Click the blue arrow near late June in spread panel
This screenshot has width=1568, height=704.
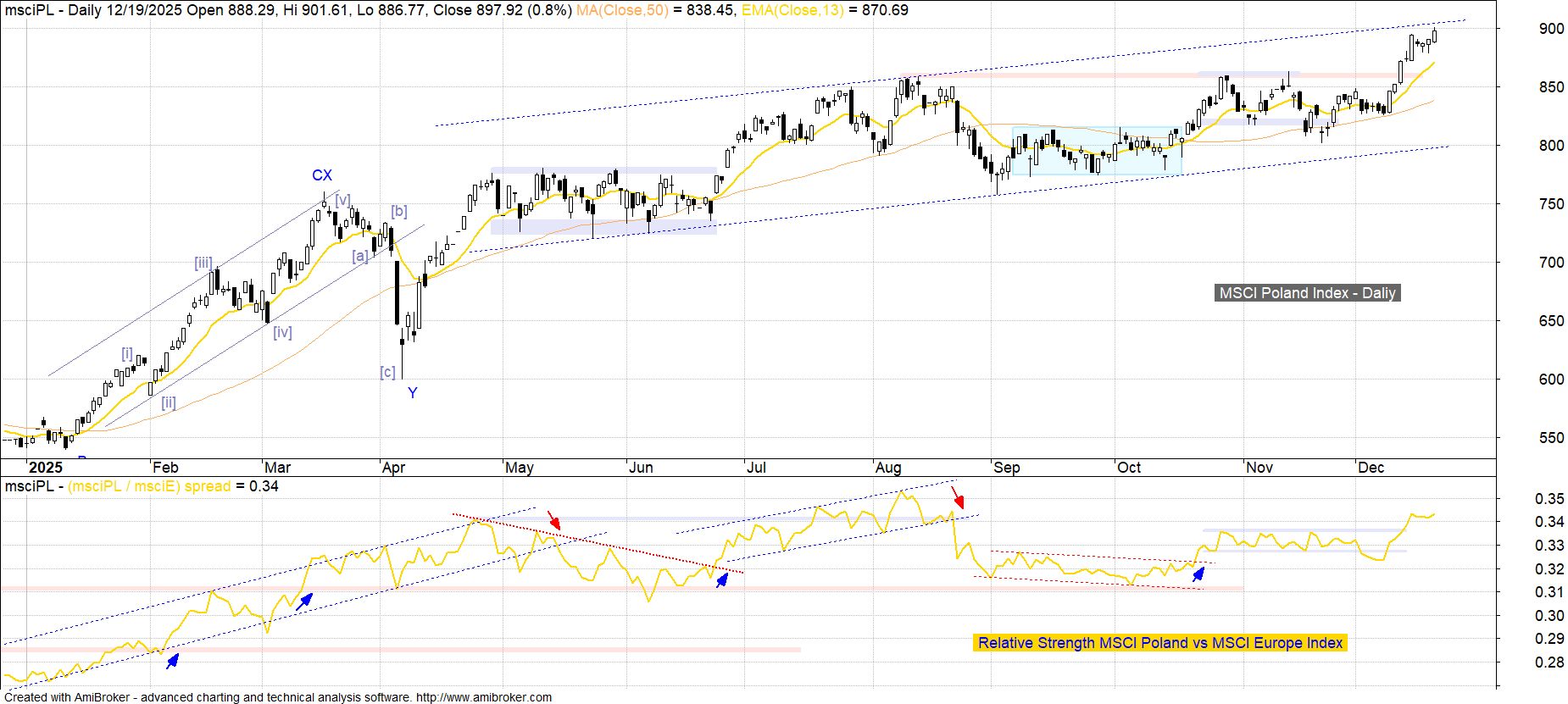click(x=721, y=580)
